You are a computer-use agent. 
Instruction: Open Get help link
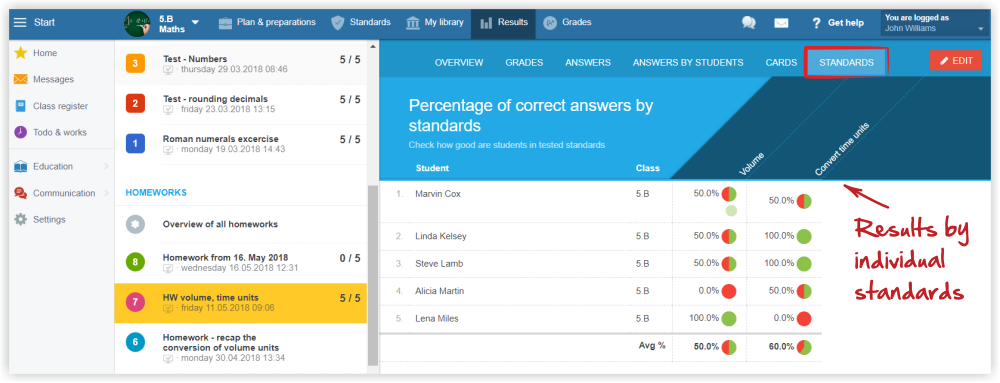click(x=838, y=23)
